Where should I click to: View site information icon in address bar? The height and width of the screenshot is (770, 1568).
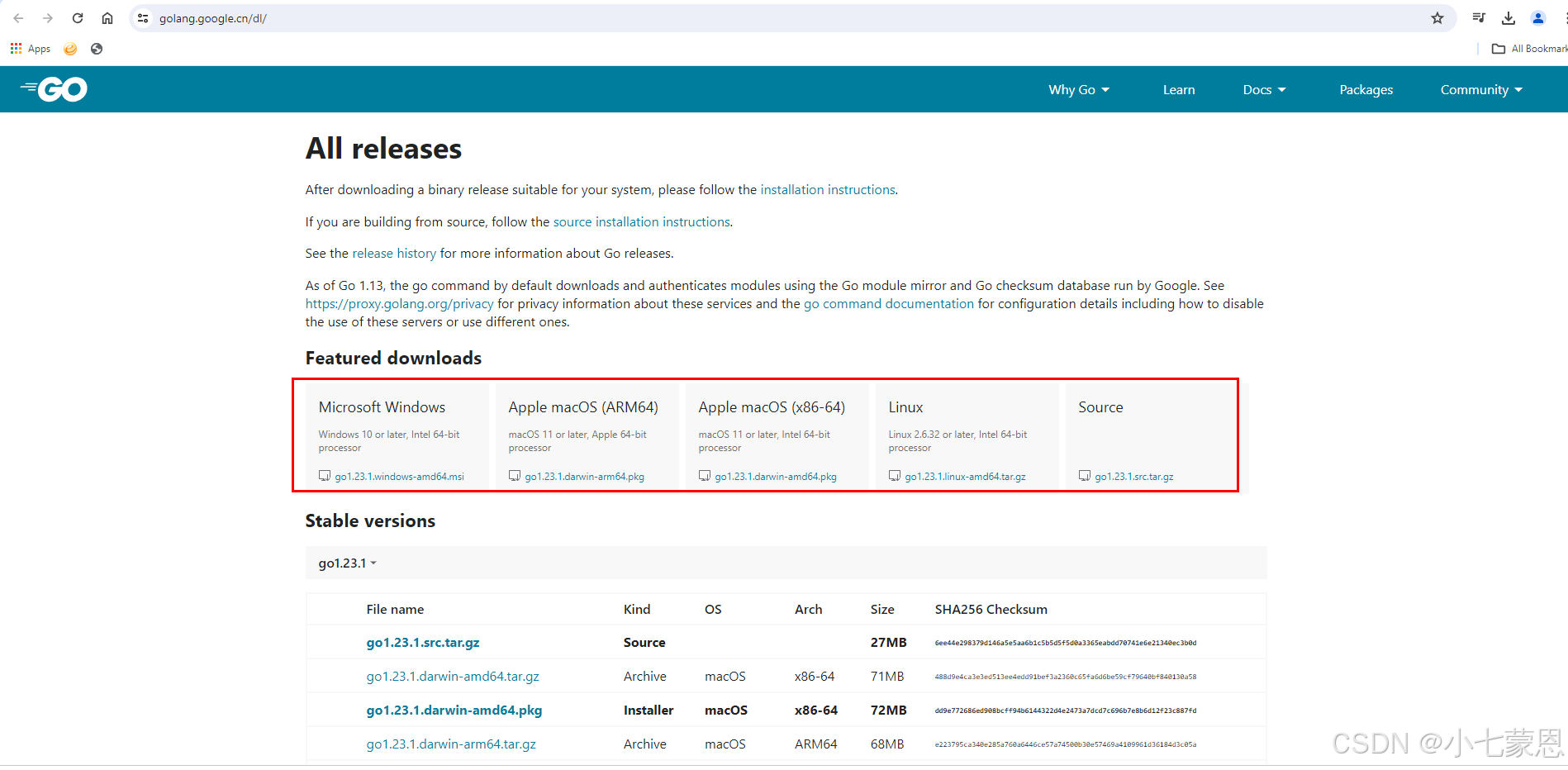coord(143,18)
